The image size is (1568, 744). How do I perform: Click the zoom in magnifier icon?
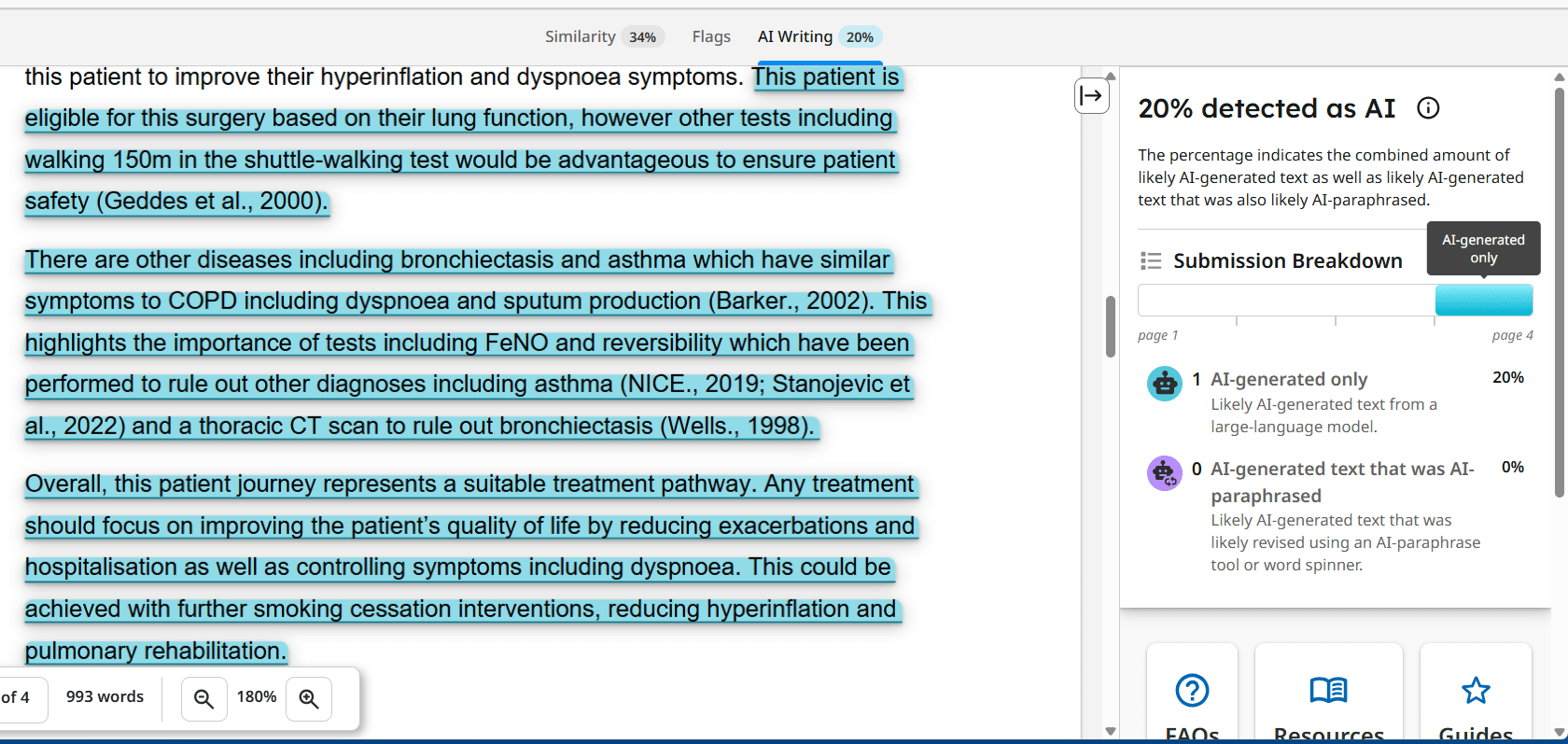point(309,698)
